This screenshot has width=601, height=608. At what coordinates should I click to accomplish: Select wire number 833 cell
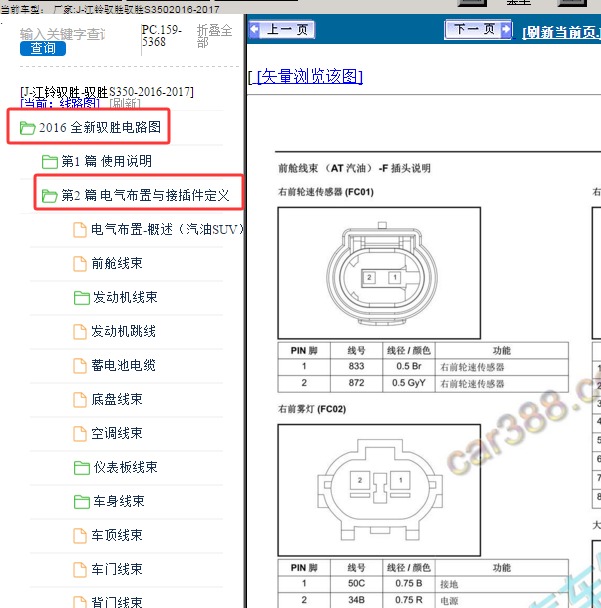pos(356,366)
